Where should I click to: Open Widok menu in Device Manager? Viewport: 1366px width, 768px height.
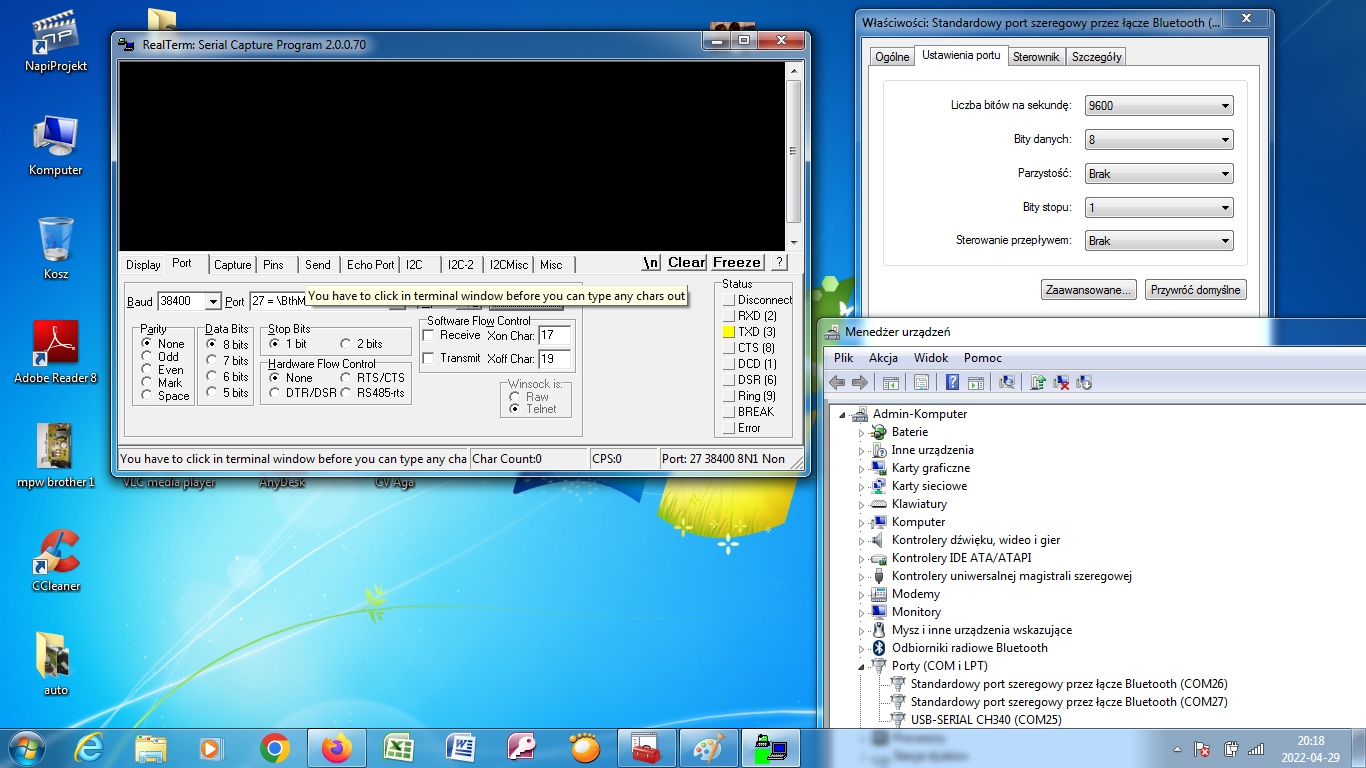pyautogui.click(x=931, y=358)
